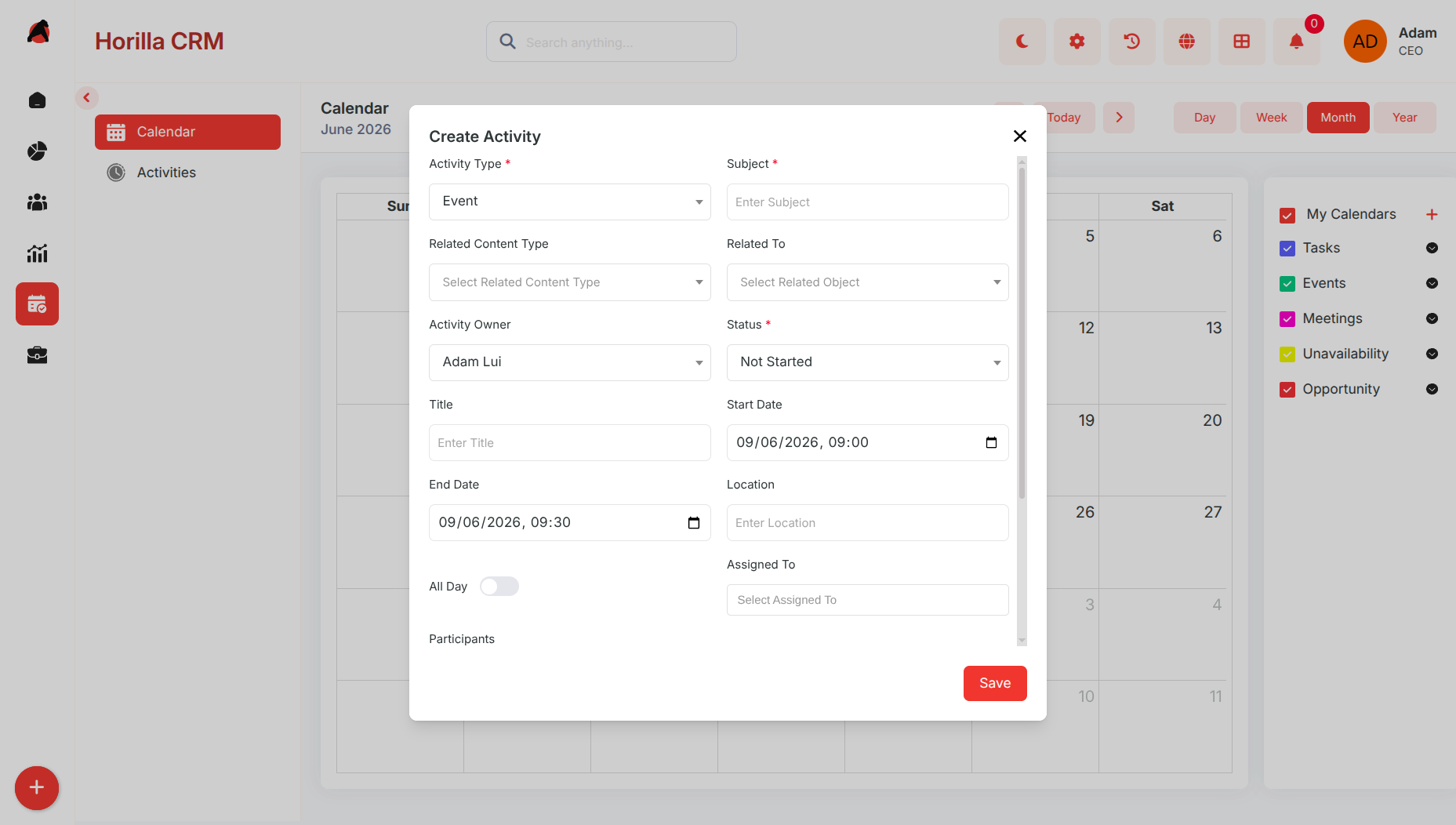Click the Subject input field
This screenshot has height=825, width=1456.
pyautogui.click(x=868, y=202)
